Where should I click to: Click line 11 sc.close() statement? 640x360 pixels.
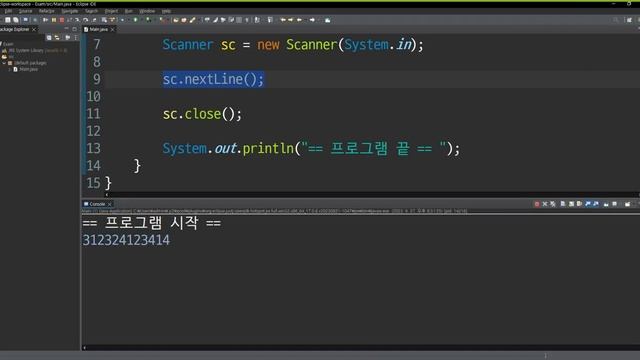click(x=202, y=114)
